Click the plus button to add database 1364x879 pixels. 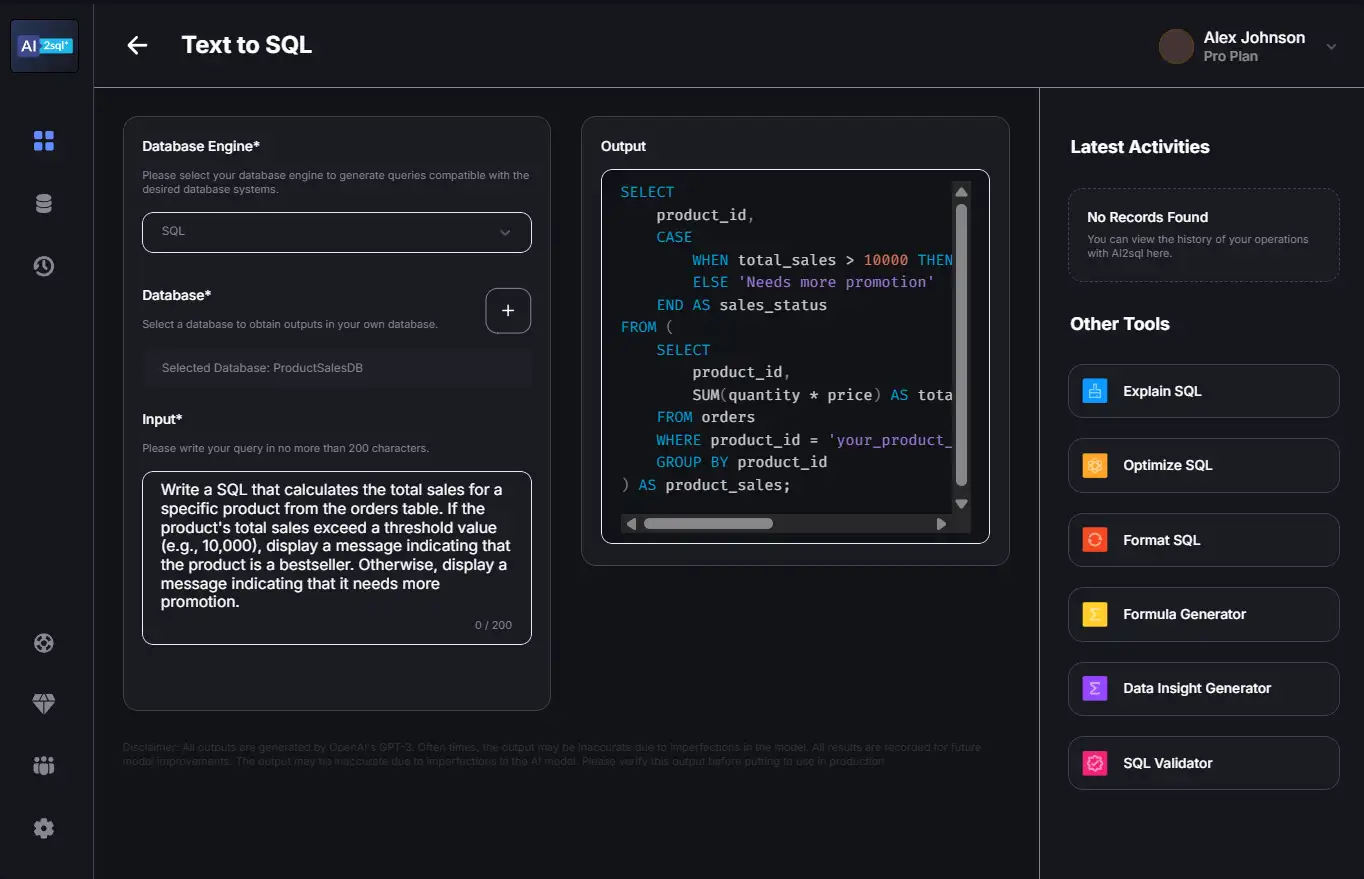507,311
